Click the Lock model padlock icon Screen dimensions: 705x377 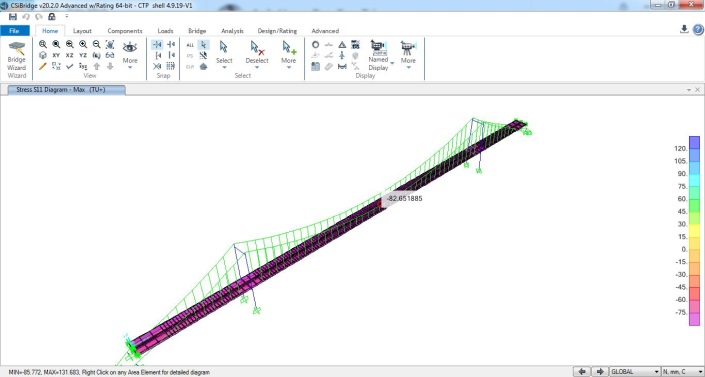click(x=52, y=17)
